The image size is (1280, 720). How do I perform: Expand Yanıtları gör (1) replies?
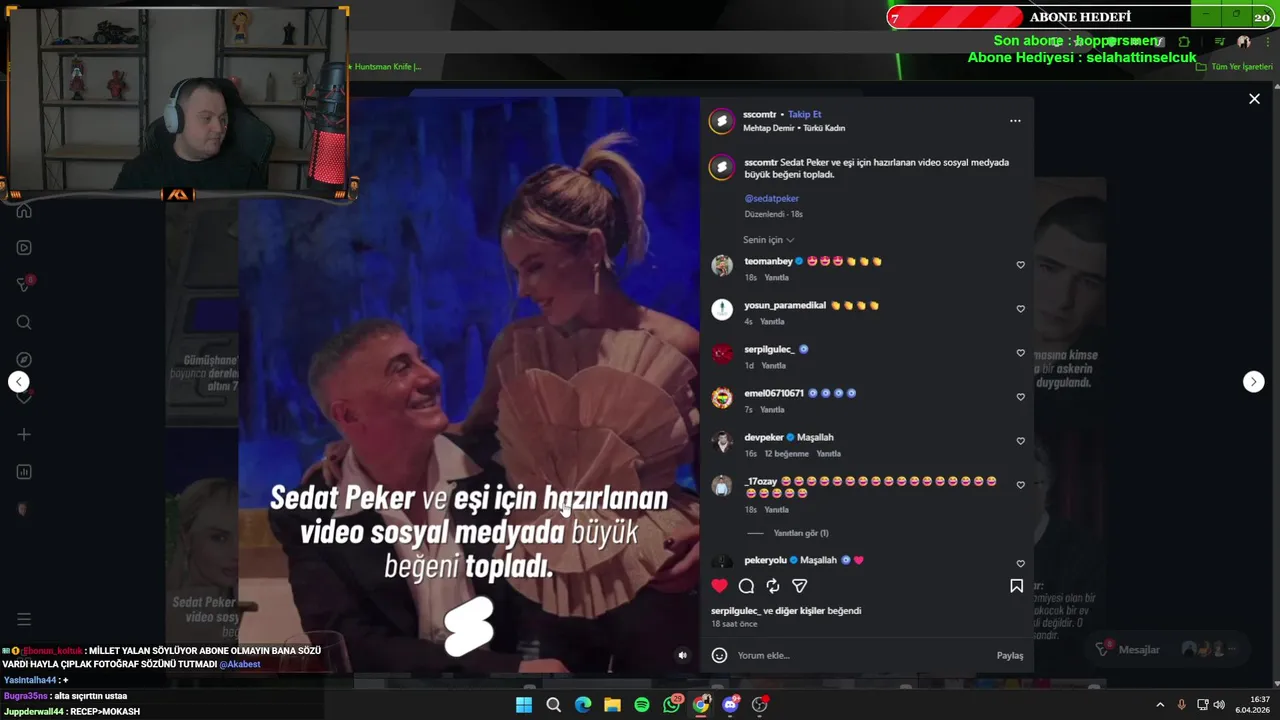800,533
